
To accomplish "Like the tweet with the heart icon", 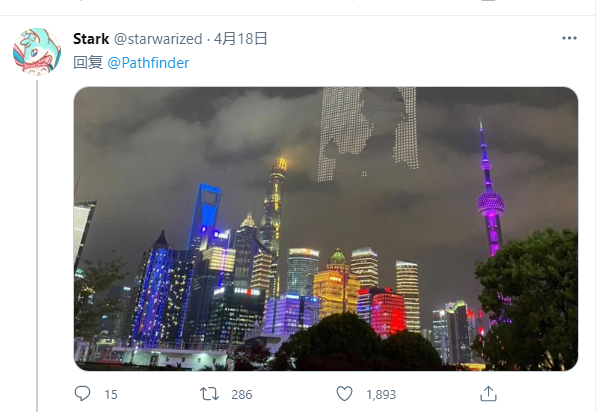I will pos(344,394).
